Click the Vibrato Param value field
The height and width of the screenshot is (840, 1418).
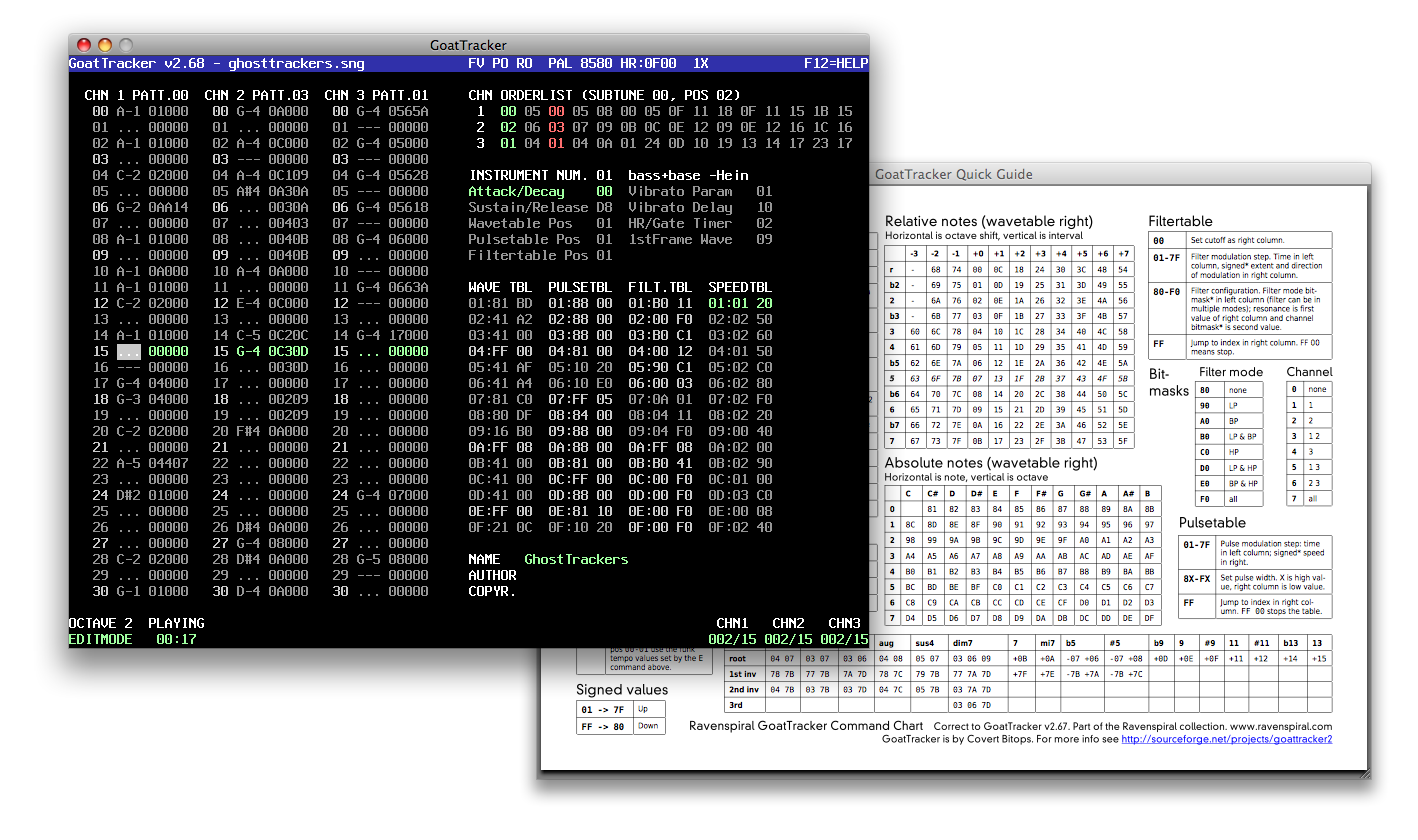coord(764,191)
